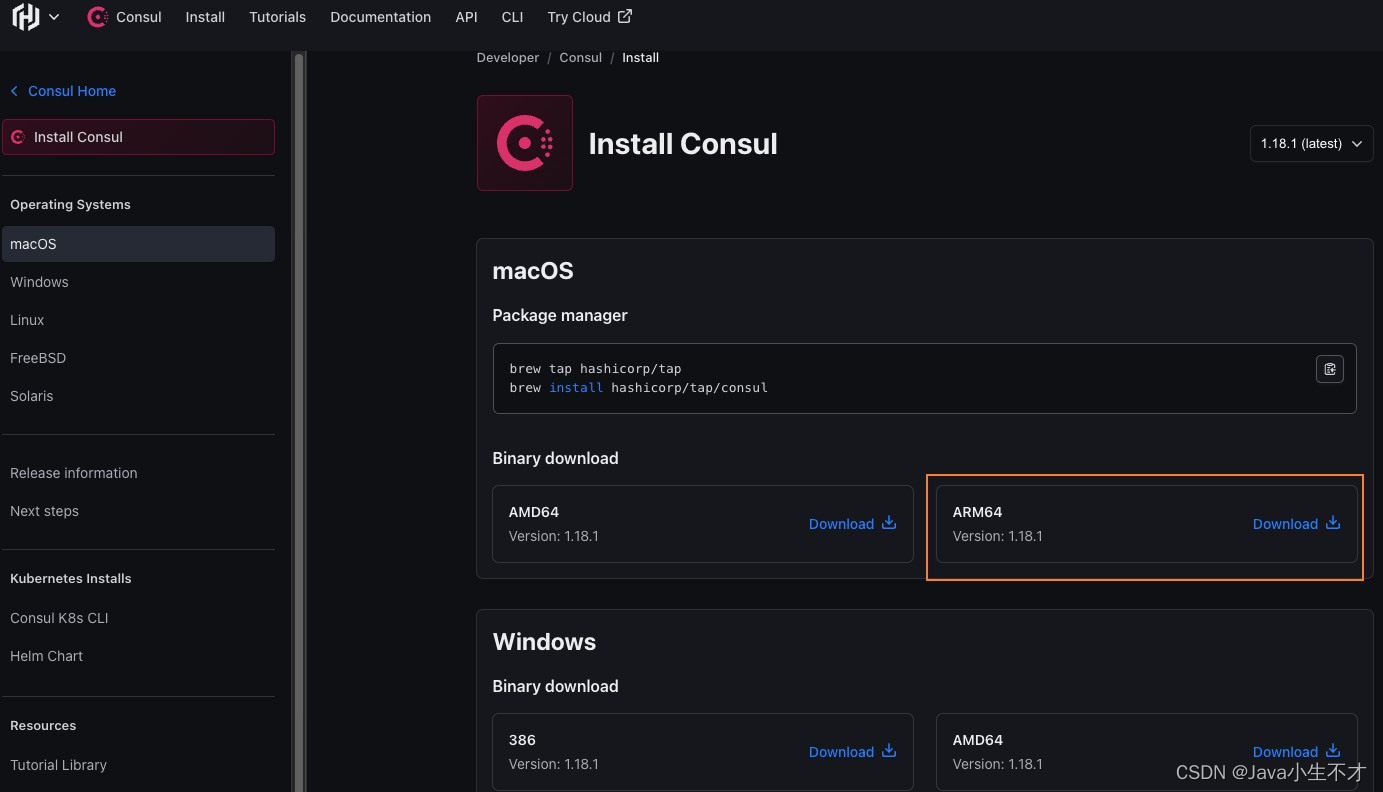Download Windows 386 binary
Image resolution: width=1383 pixels, height=792 pixels.
[x=852, y=752]
